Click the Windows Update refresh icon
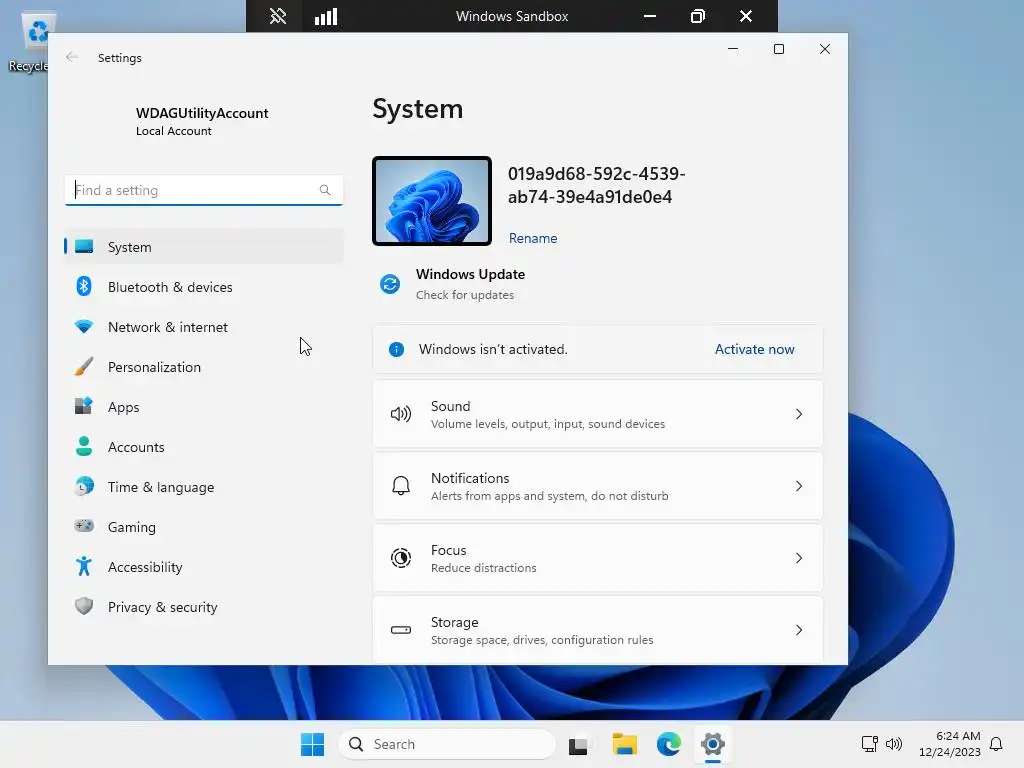This screenshot has height=768, width=1024. [x=390, y=284]
